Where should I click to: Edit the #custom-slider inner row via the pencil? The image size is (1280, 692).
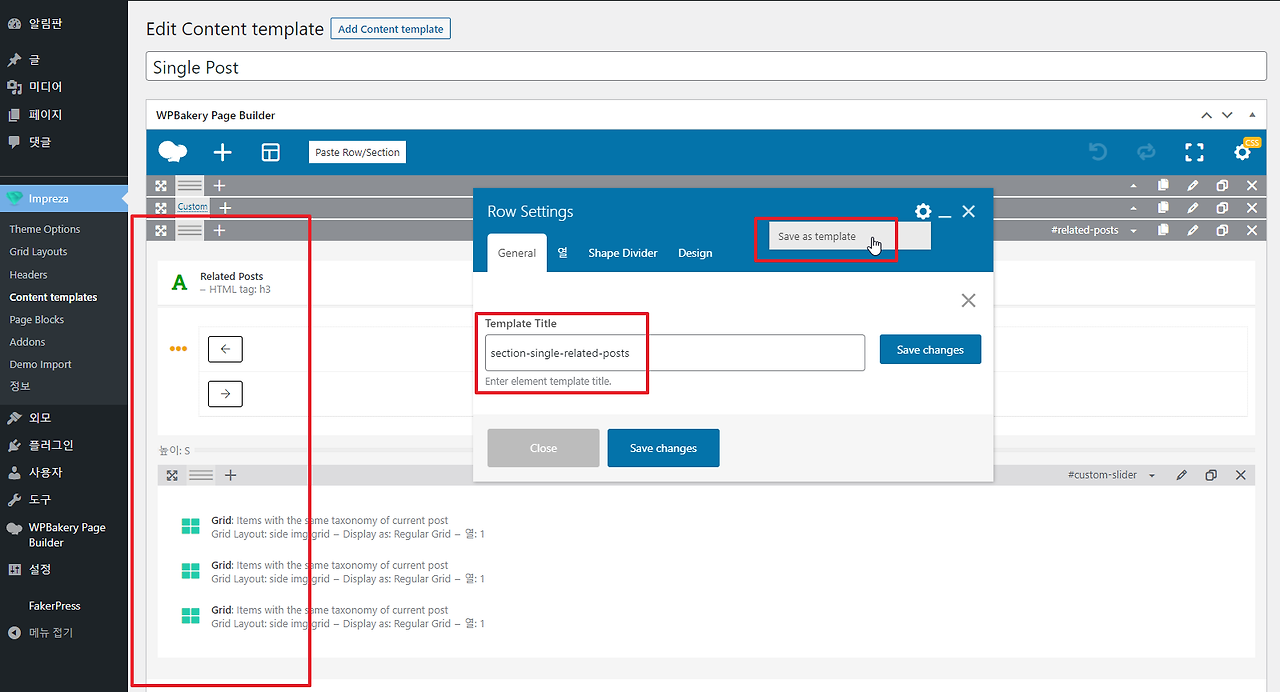tap(1182, 475)
